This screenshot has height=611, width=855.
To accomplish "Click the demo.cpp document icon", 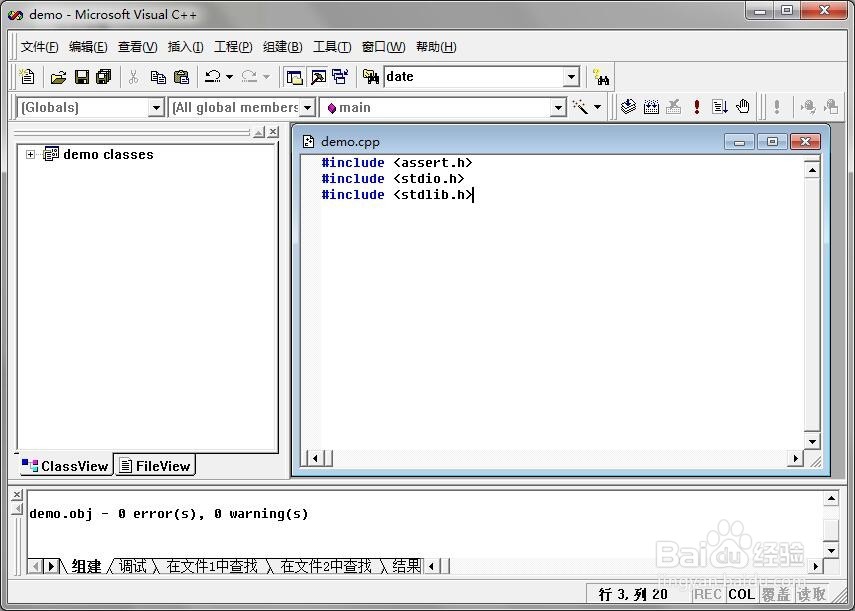I will 309,142.
